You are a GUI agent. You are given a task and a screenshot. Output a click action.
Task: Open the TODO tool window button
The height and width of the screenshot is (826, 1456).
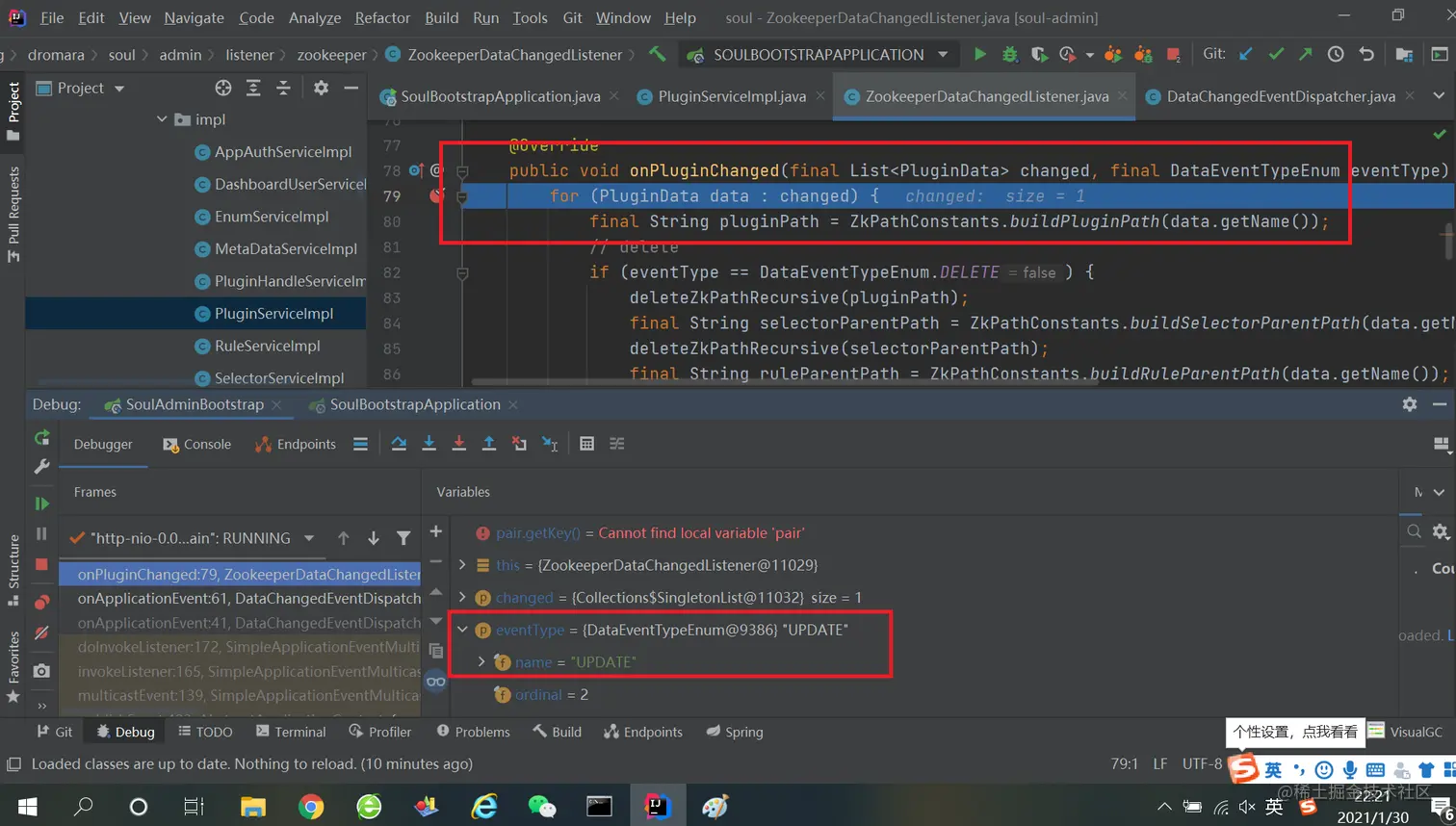pyautogui.click(x=205, y=732)
